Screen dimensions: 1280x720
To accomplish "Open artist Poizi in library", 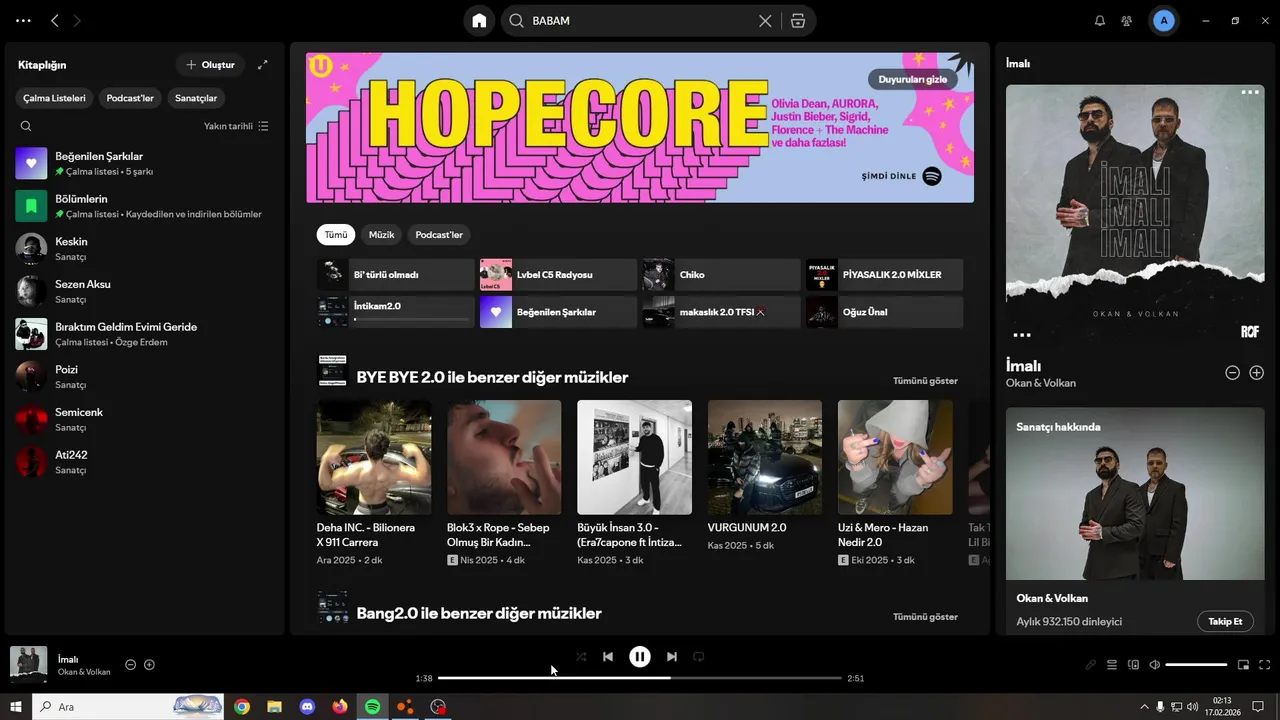I will [x=145, y=377].
